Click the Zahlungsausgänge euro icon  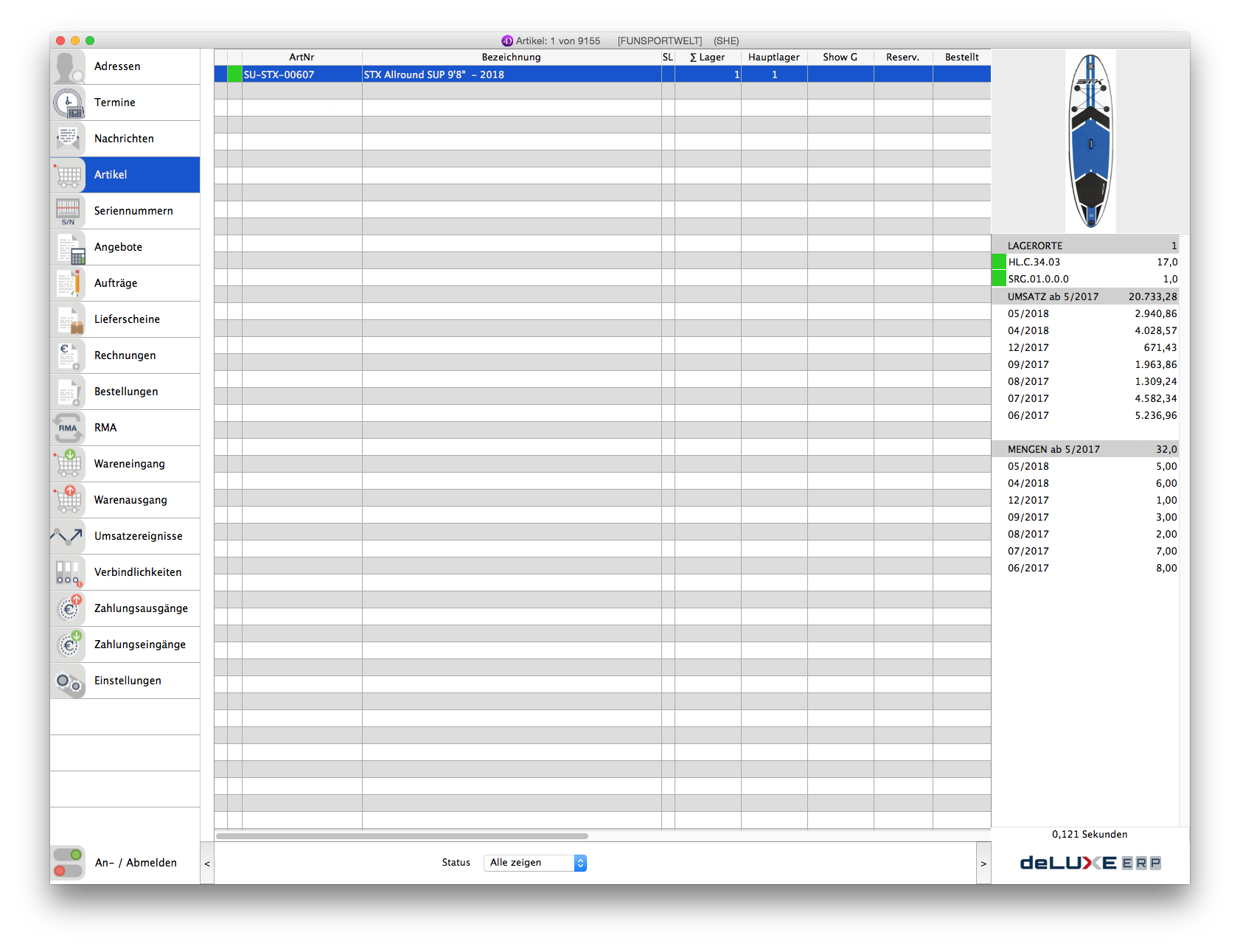[x=69, y=608]
